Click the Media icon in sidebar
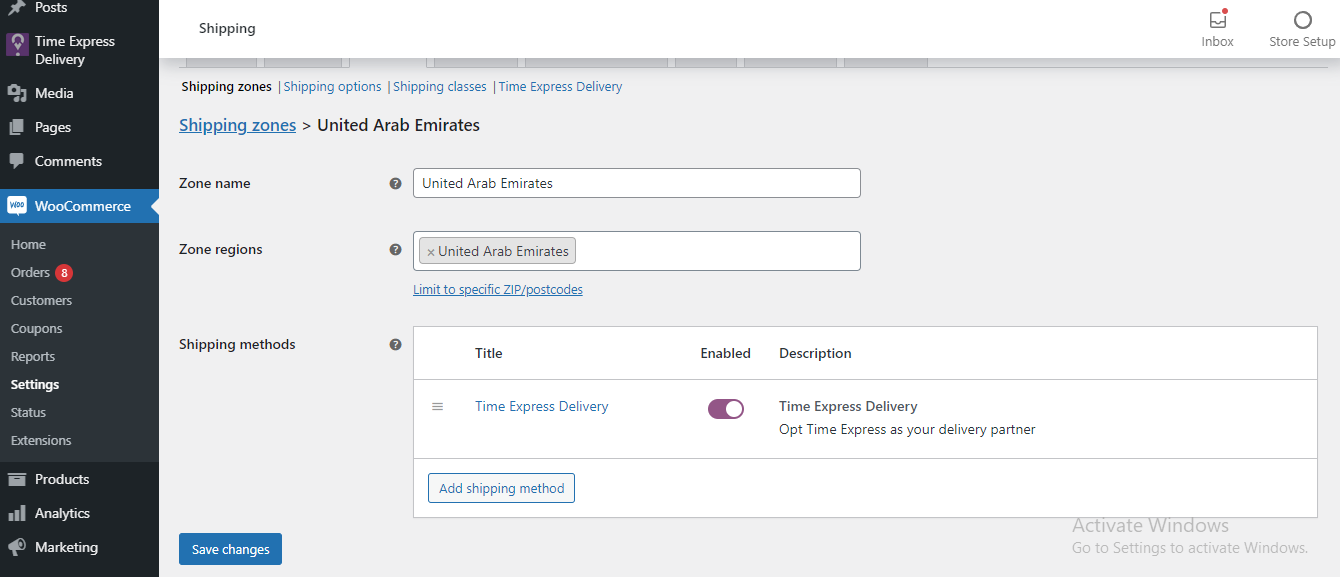Screen dimensions: 1340x577 [17, 93]
